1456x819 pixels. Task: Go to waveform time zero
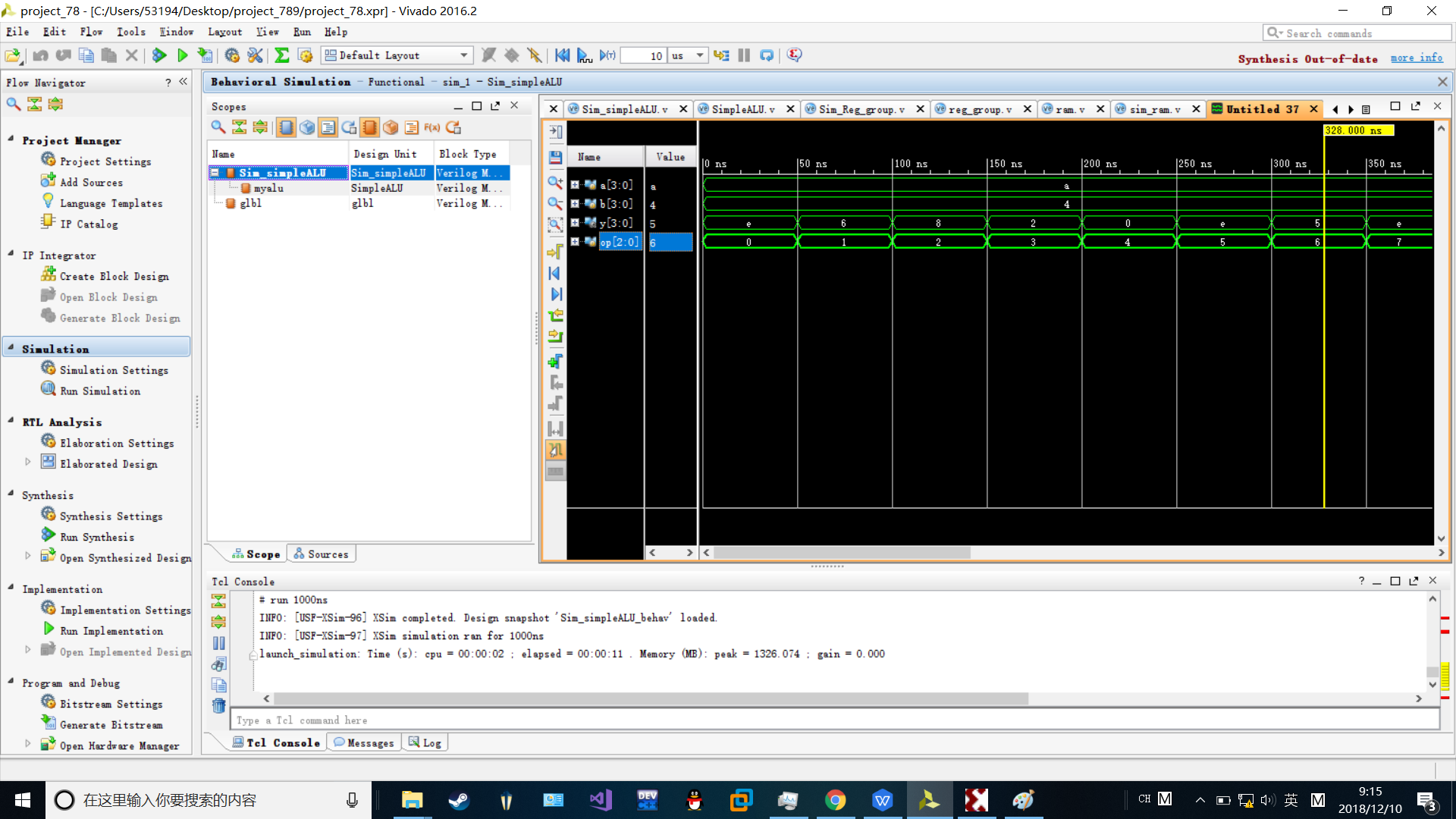pyautogui.click(x=555, y=273)
